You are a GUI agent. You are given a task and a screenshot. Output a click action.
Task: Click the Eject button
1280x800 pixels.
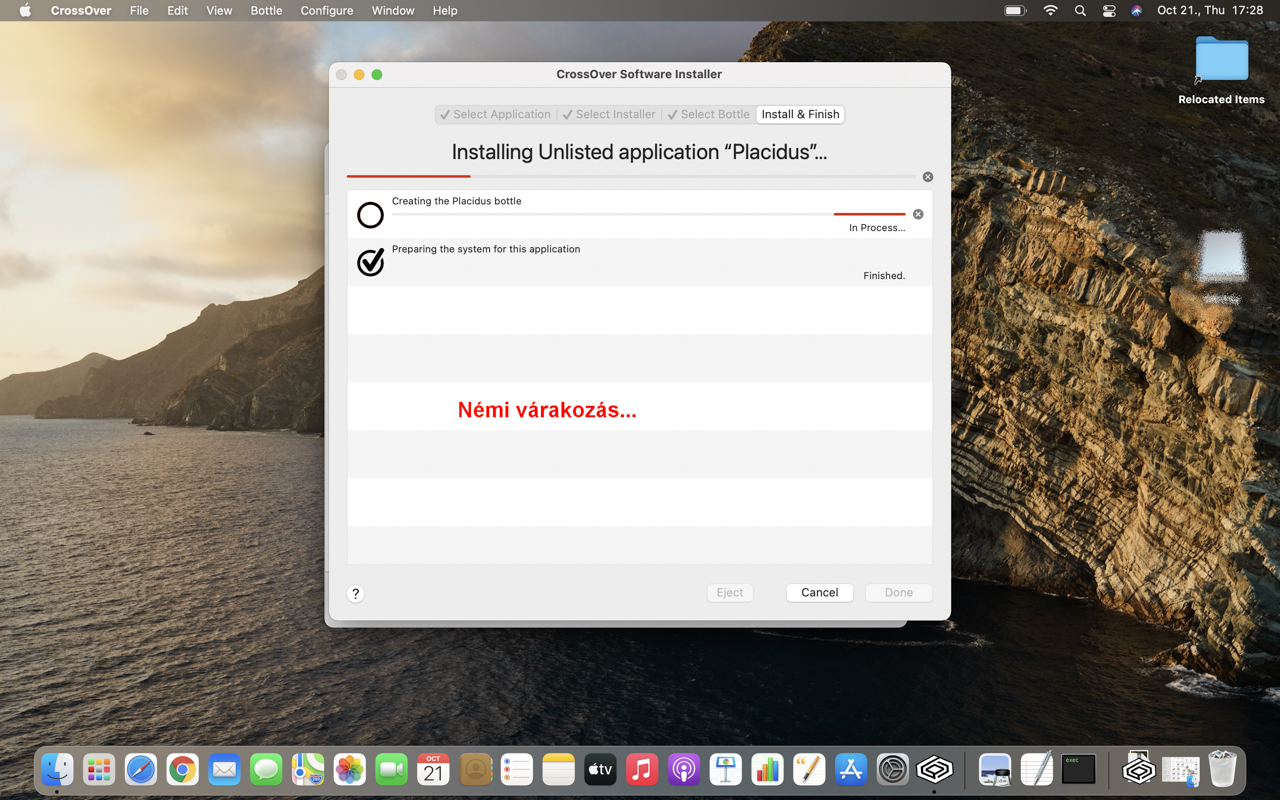(730, 593)
